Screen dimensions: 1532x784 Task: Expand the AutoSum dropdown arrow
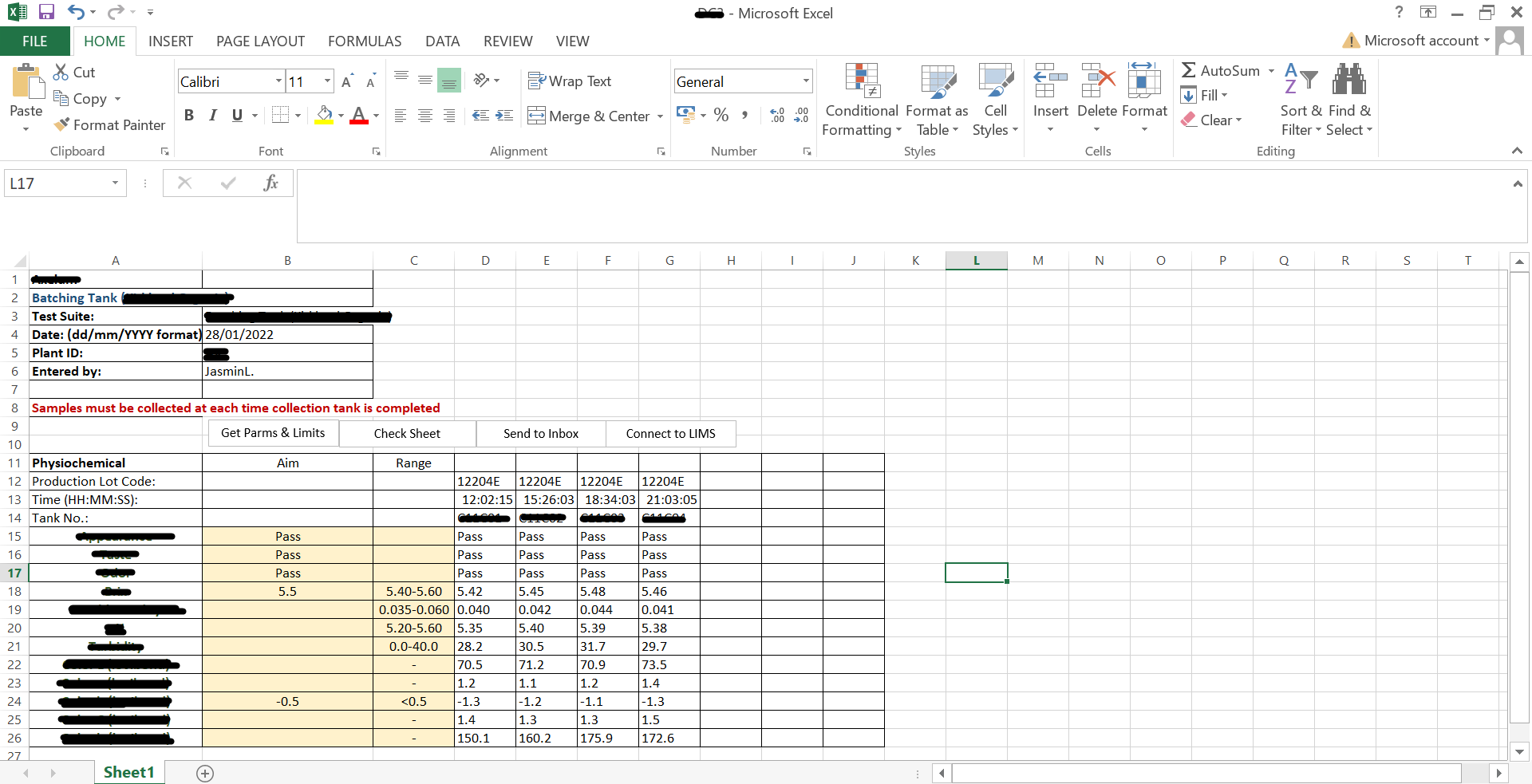point(1271,71)
